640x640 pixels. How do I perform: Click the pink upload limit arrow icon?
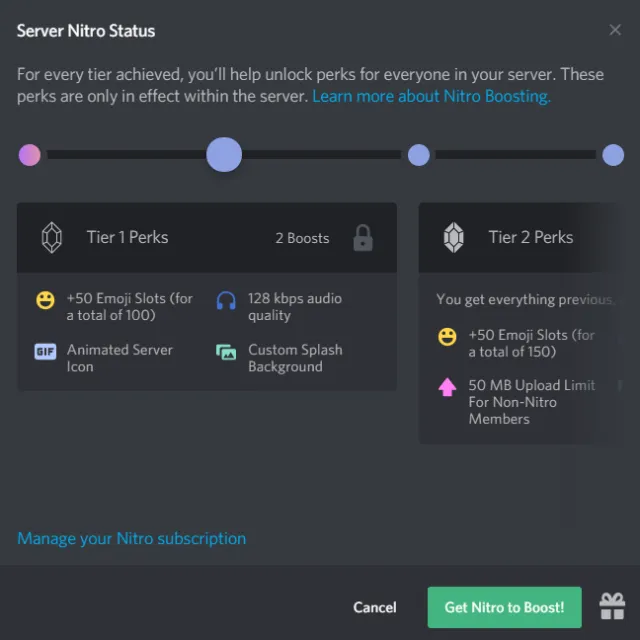coord(448,387)
